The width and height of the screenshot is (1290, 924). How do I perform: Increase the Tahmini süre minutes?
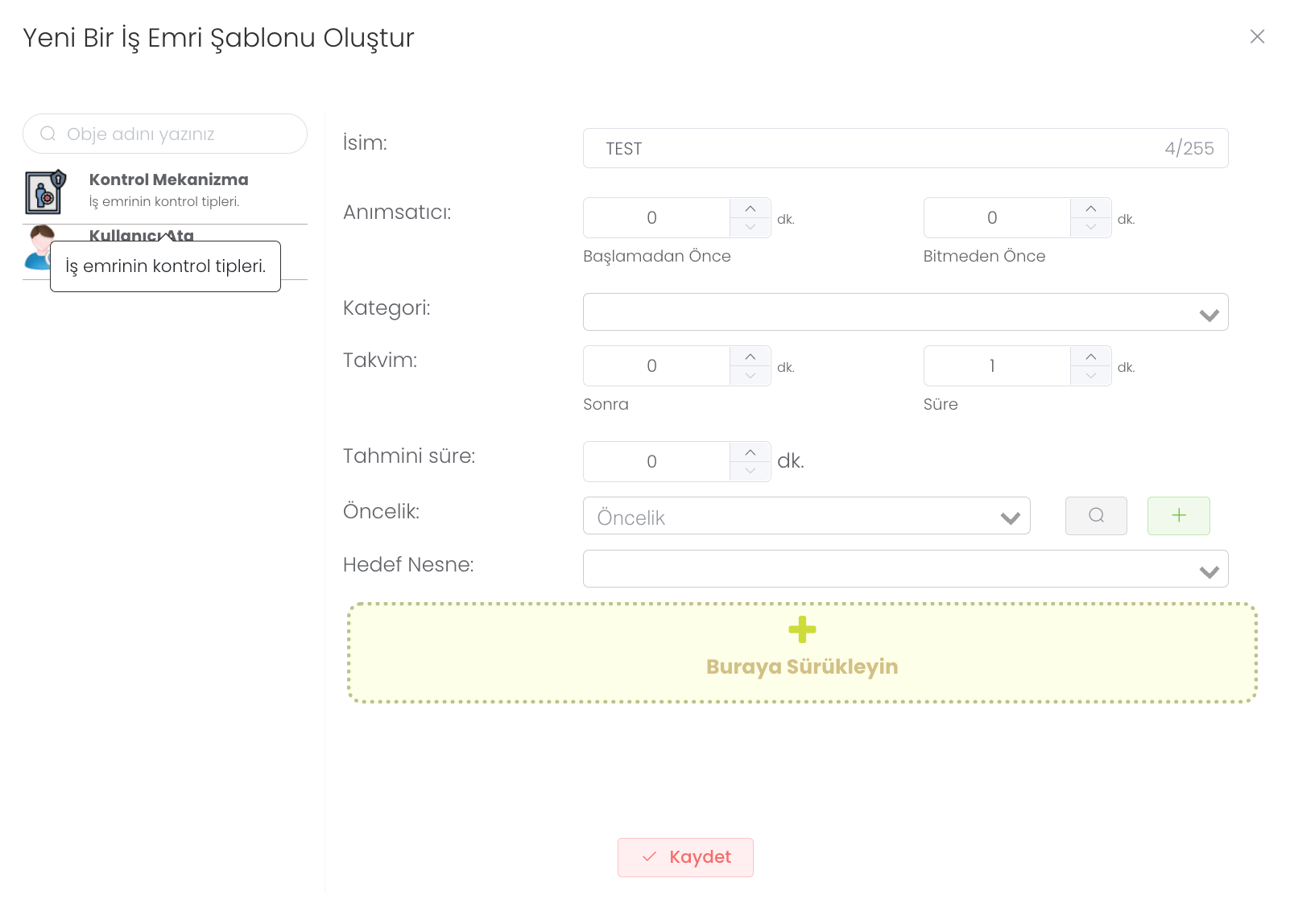[x=750, y=452]
